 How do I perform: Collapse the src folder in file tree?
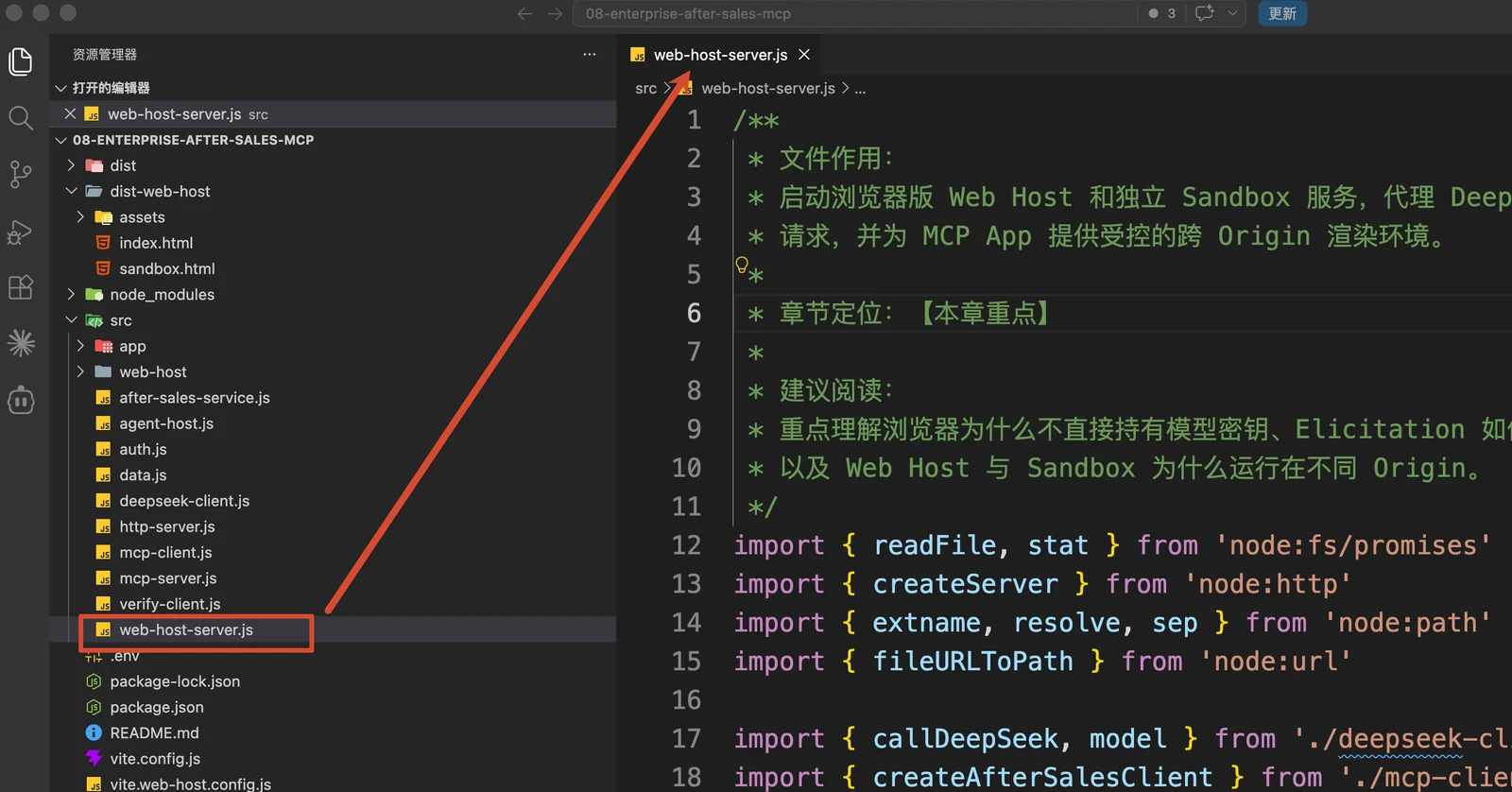pos(71,320)
